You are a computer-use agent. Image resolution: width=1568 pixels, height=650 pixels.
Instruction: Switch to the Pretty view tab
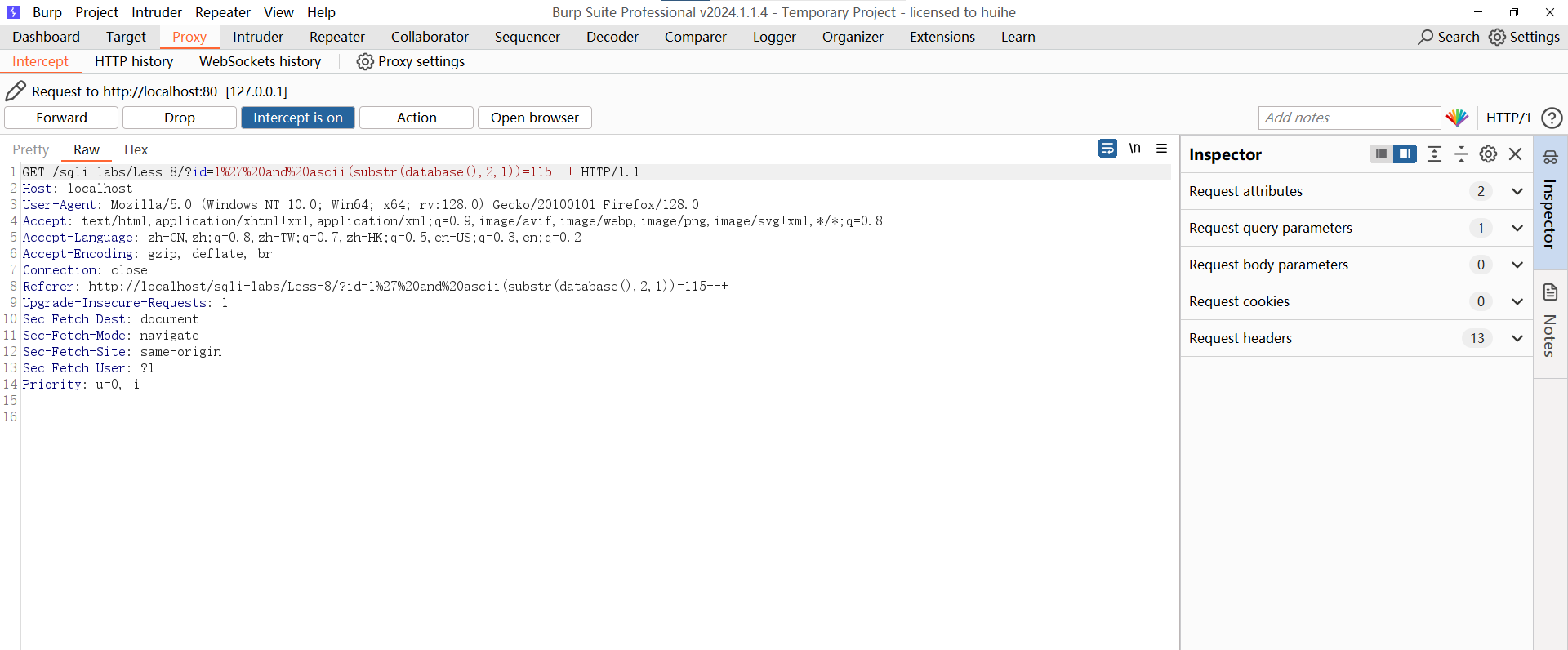pos(31,149)
